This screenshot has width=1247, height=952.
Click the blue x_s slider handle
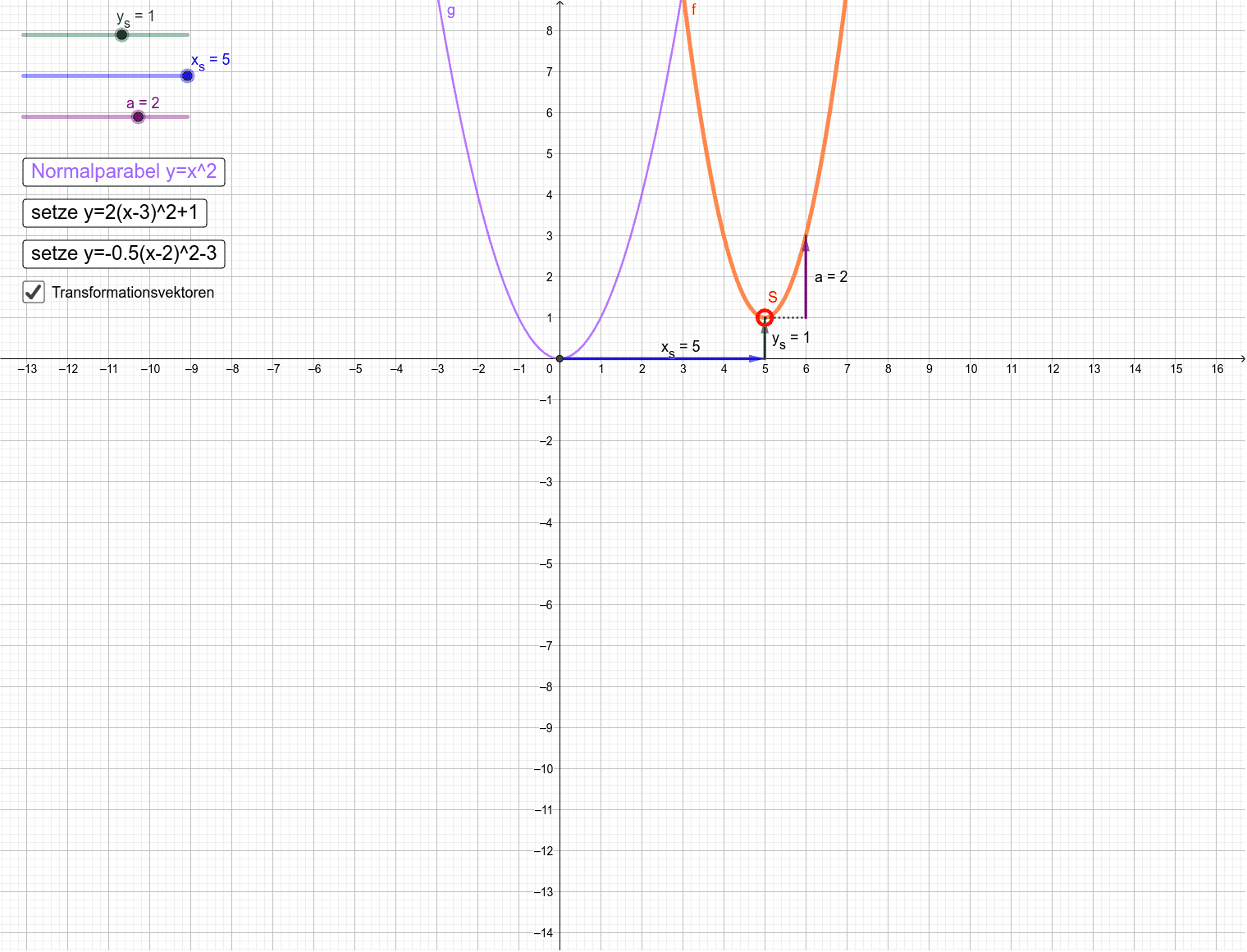pos(187,75)
